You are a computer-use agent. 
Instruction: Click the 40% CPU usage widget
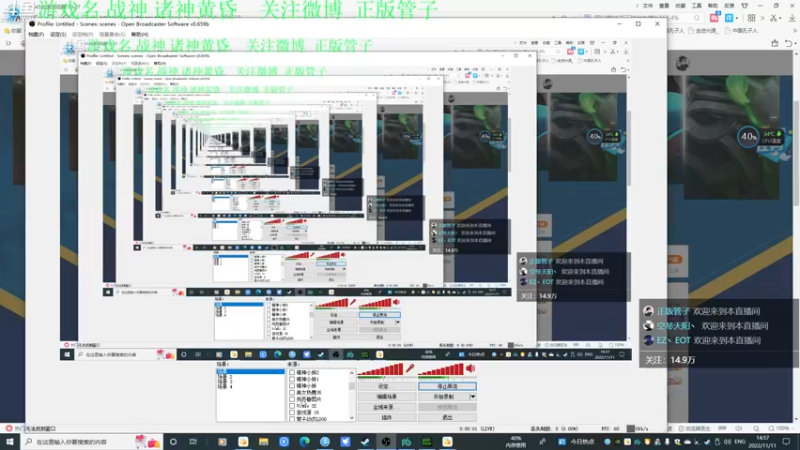pyautogui.click(x=748, y=137)
